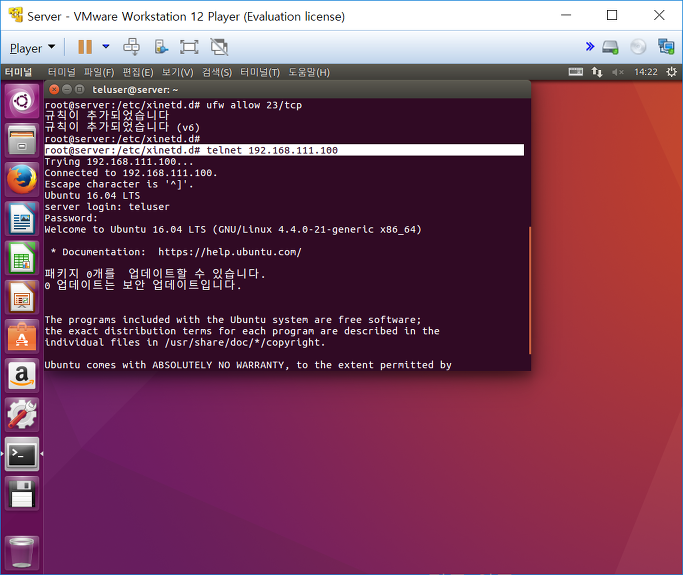Image resolution: width=683 pixels, height=575 pixels.
Task: Click the teluser@server terminal title bar
Action: coord(287,90)
